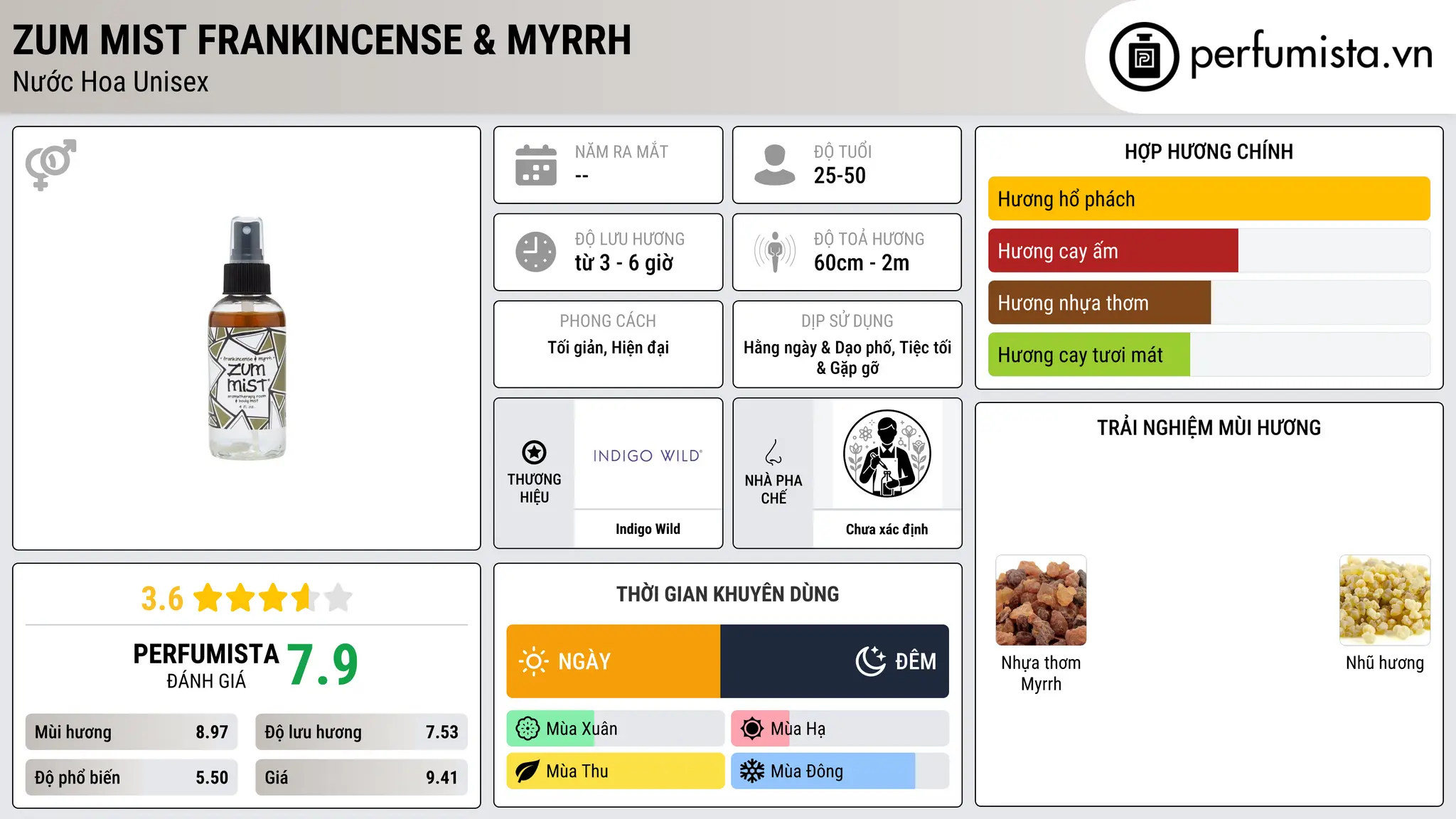The image size is (1456, 819).
Task: Click the leaf icon for Mùa Thu
Action: click(x=528, y=771)
